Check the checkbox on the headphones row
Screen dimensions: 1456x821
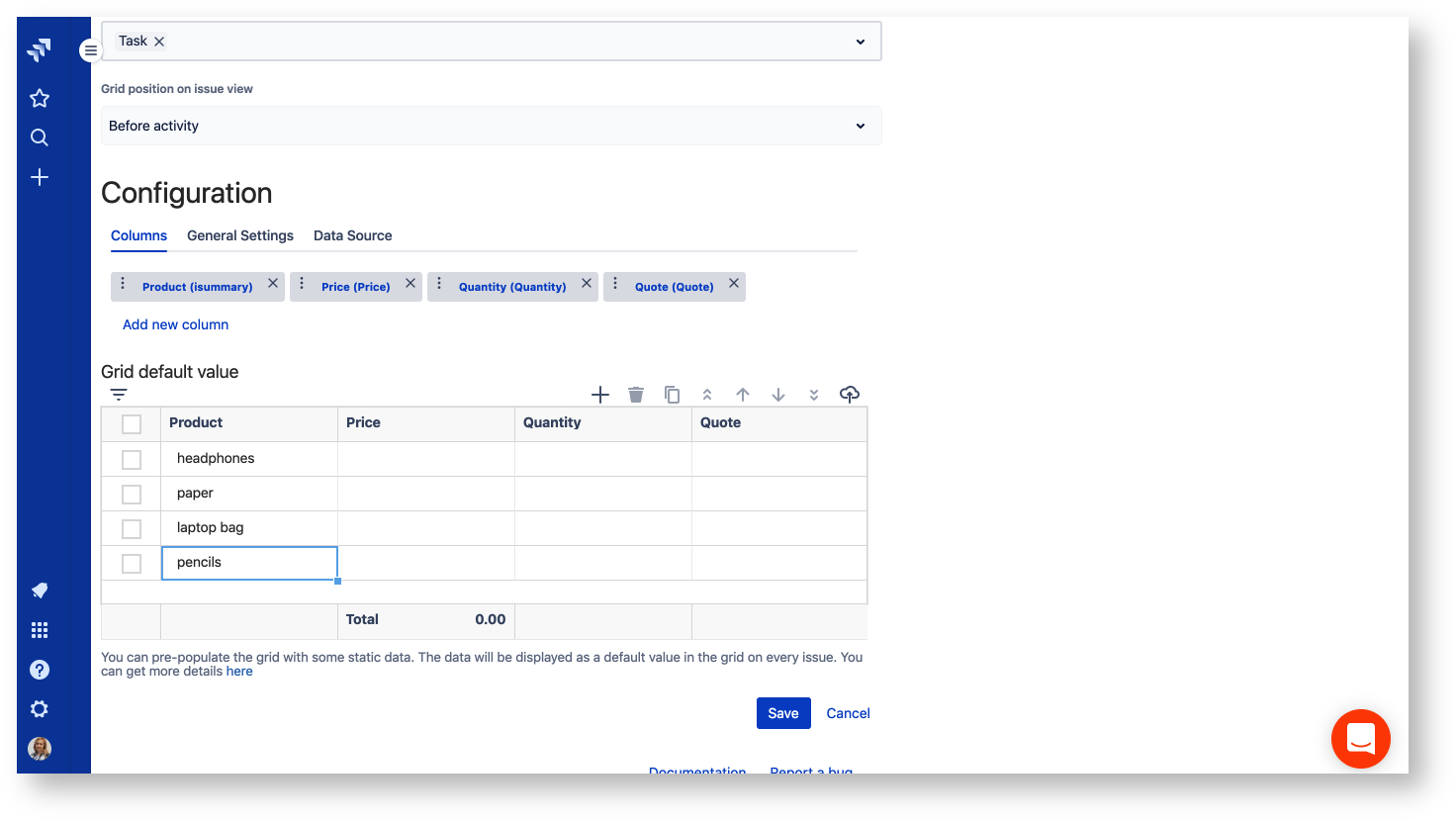click(x=132, y=459)
